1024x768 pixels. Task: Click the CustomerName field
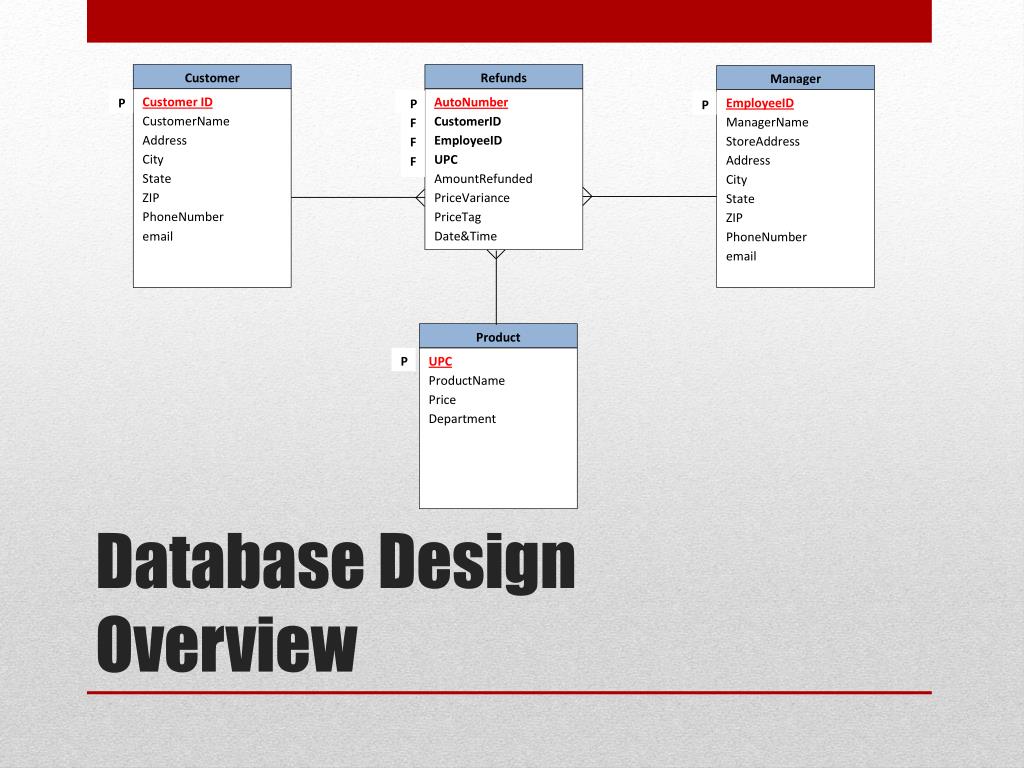[x=186, y=121]
